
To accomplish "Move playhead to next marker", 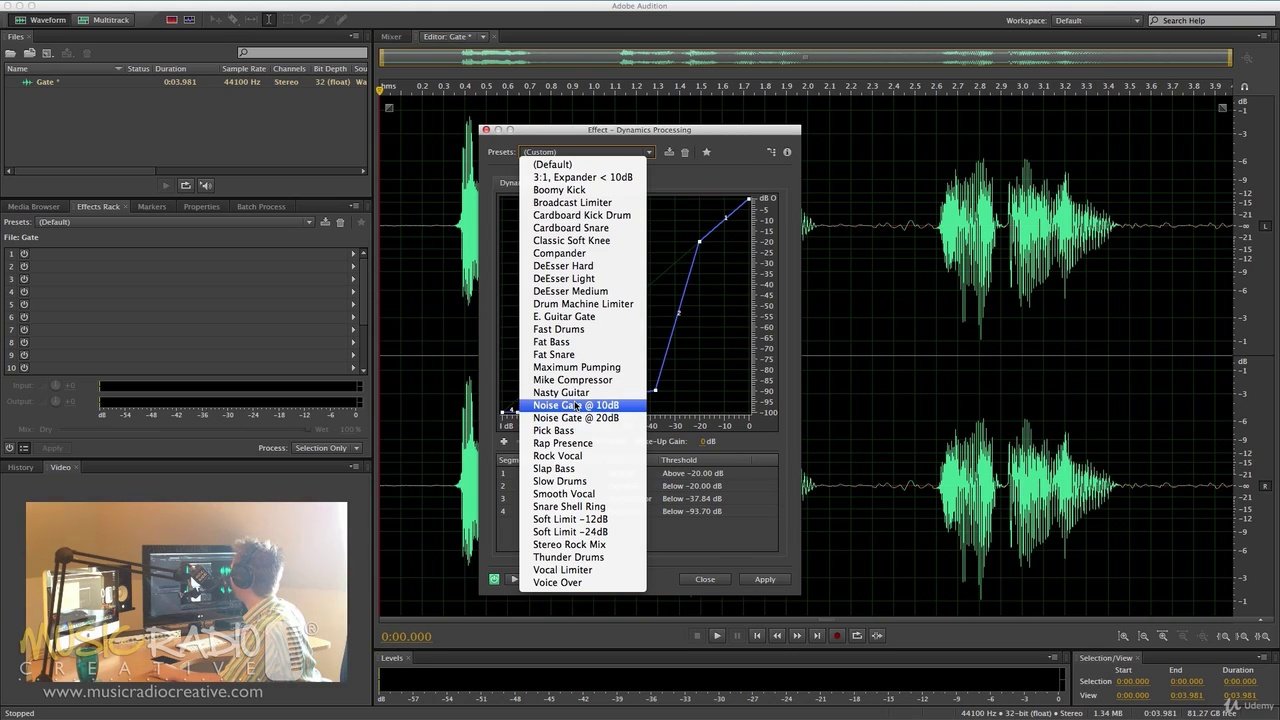I will (x=817, y=635).
